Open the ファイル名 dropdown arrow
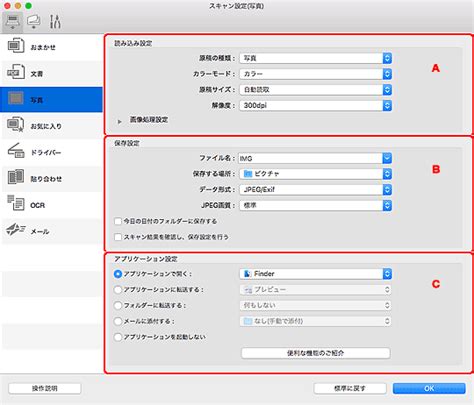The width and height of the screenshot is (474, 405). tap(387, 158)
